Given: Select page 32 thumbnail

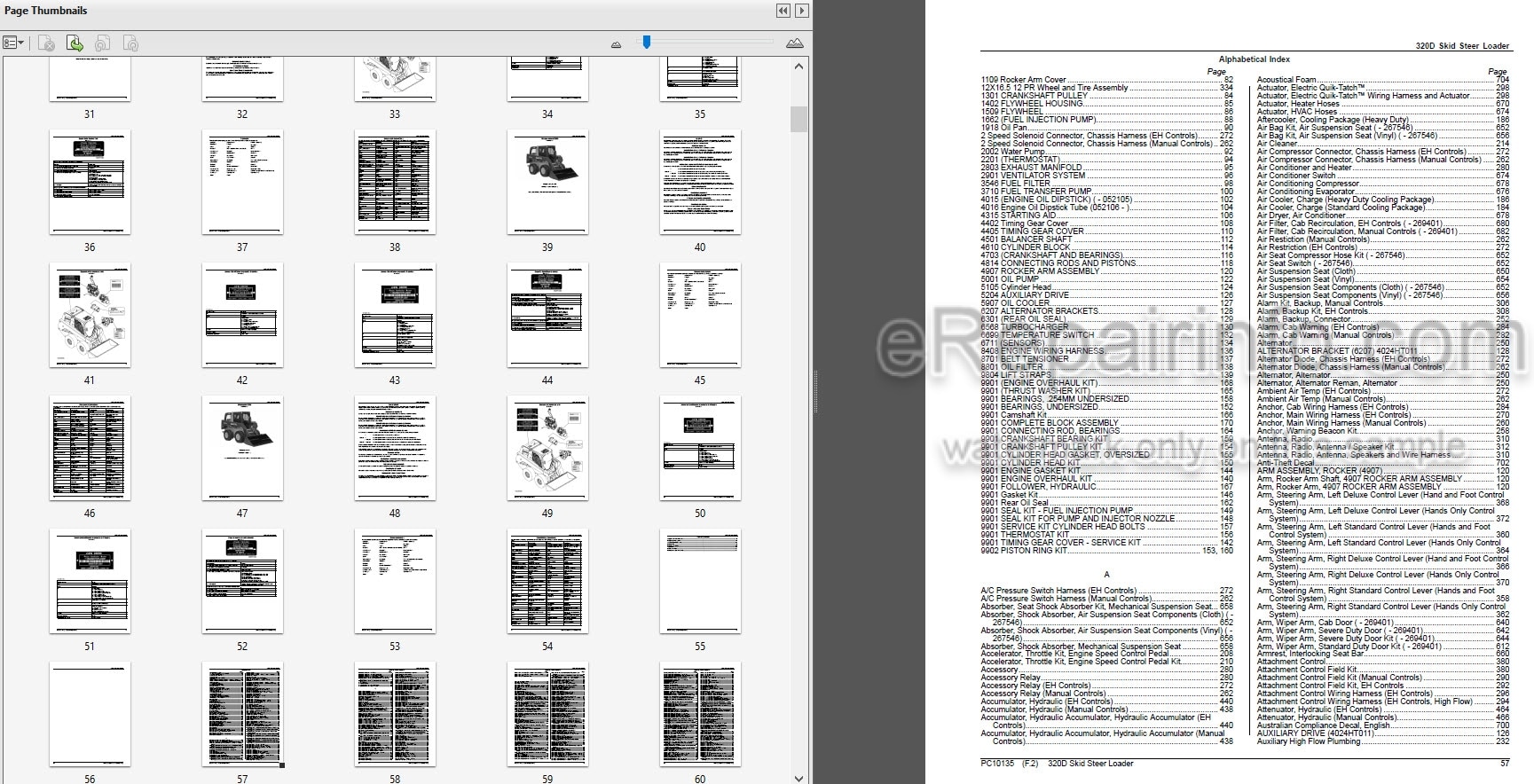Looking at the screenshot, I should point(242,80).
